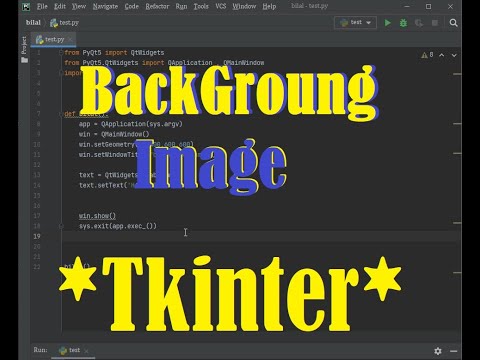Viewport: 480px width, 360px height.
Task: Open the Tools menu
Action: (201, 6)
